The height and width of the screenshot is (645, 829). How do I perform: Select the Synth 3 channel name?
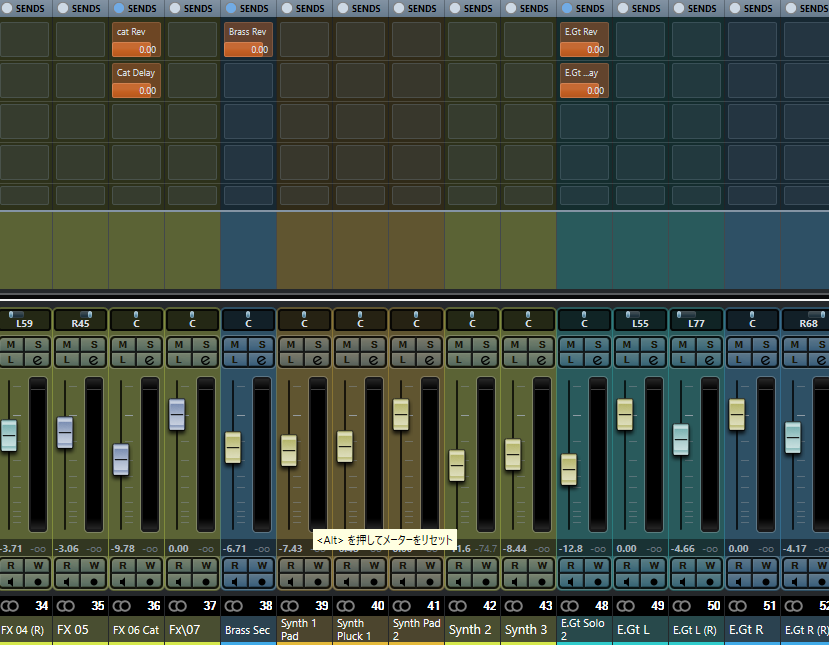(x=529, y=630)
